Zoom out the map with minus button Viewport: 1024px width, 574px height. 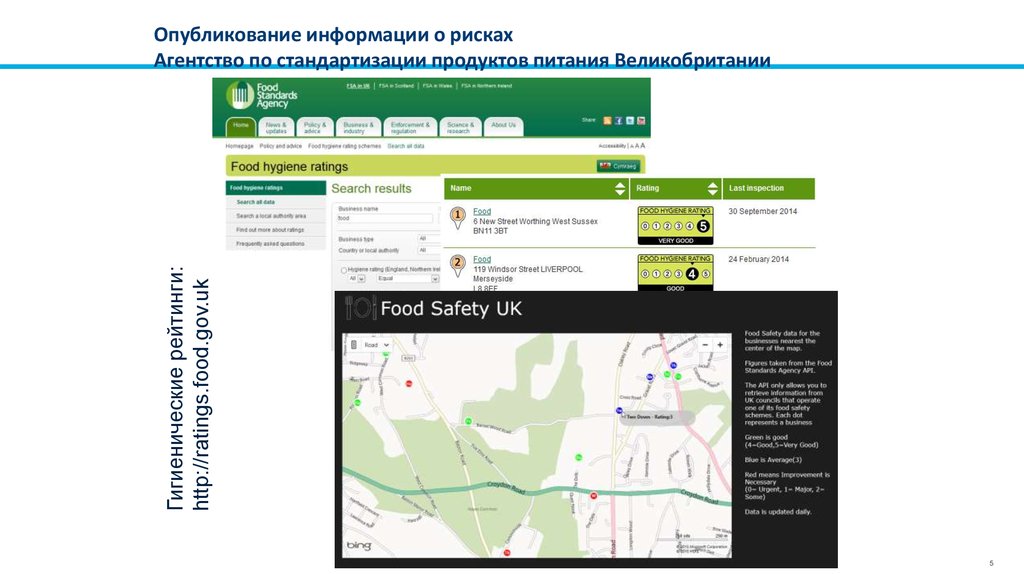click(x=705, y=345)
